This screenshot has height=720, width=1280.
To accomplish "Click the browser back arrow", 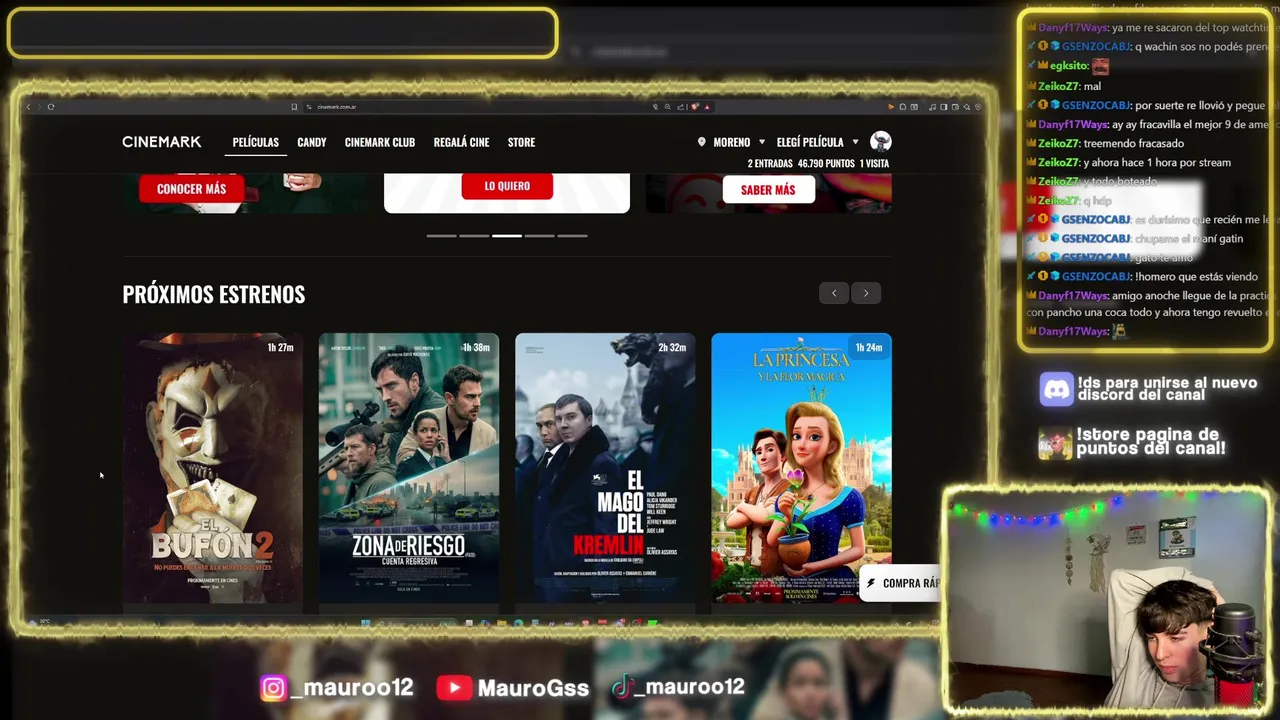I will 28,107.
